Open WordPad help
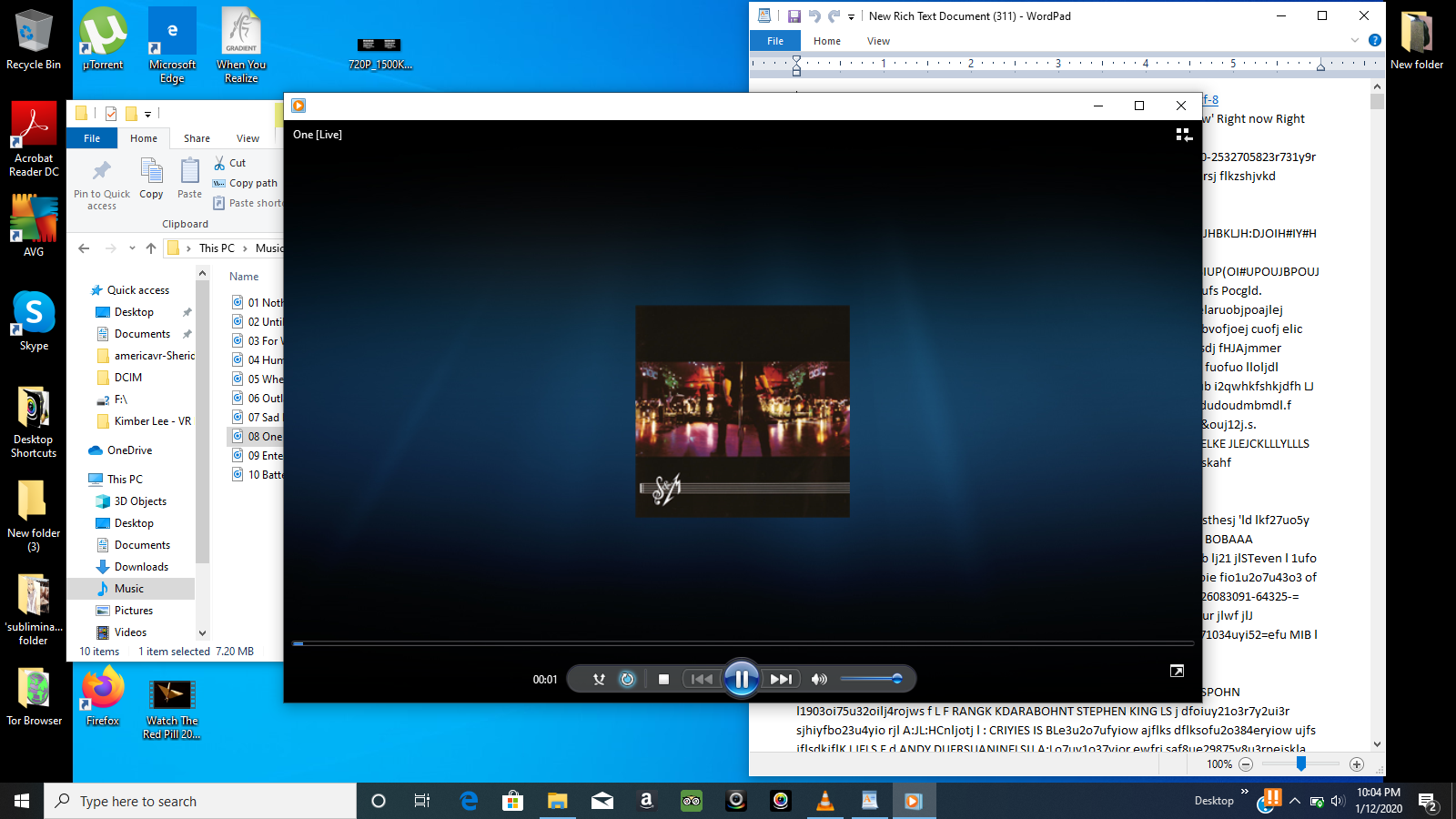The width and height of the screenshot is (1456, 819). tap(1374, 40)
